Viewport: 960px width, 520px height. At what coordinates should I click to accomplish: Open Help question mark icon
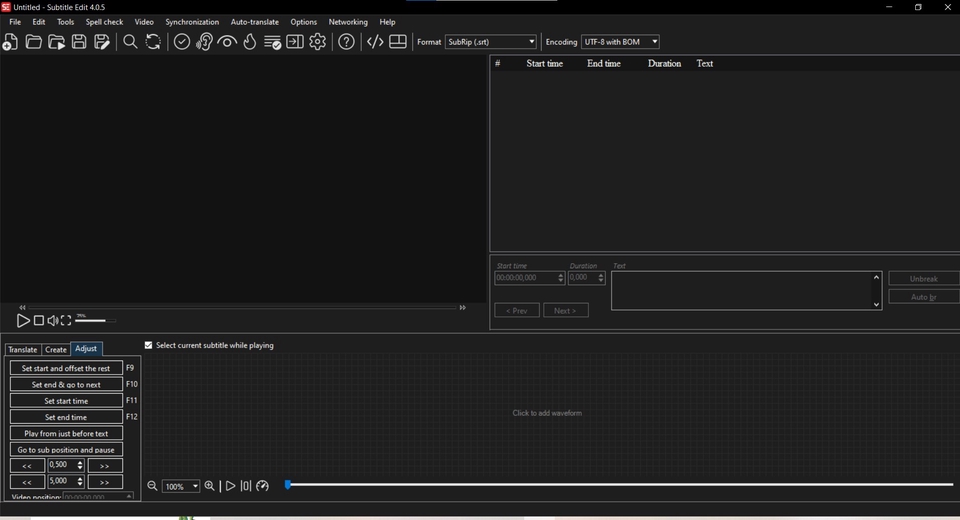pyautogui.click(x=347, y=42)
